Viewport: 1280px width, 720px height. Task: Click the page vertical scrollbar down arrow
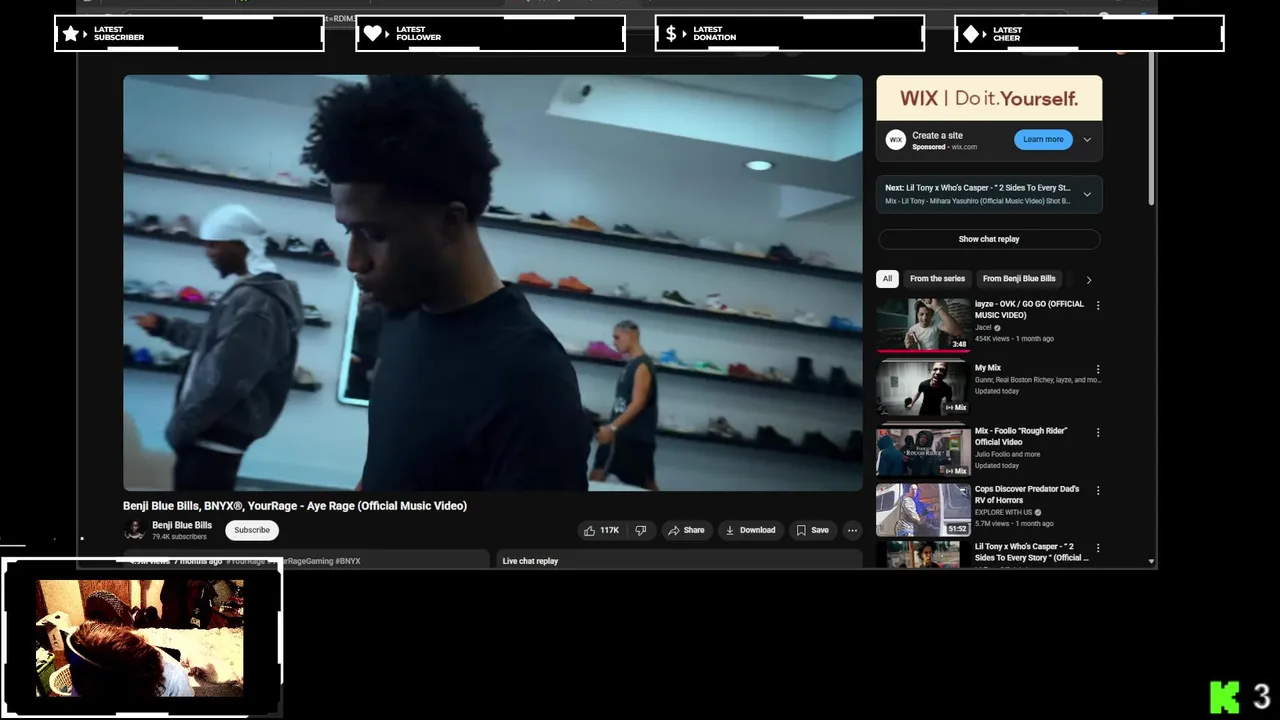click(x=1152, y=562)
